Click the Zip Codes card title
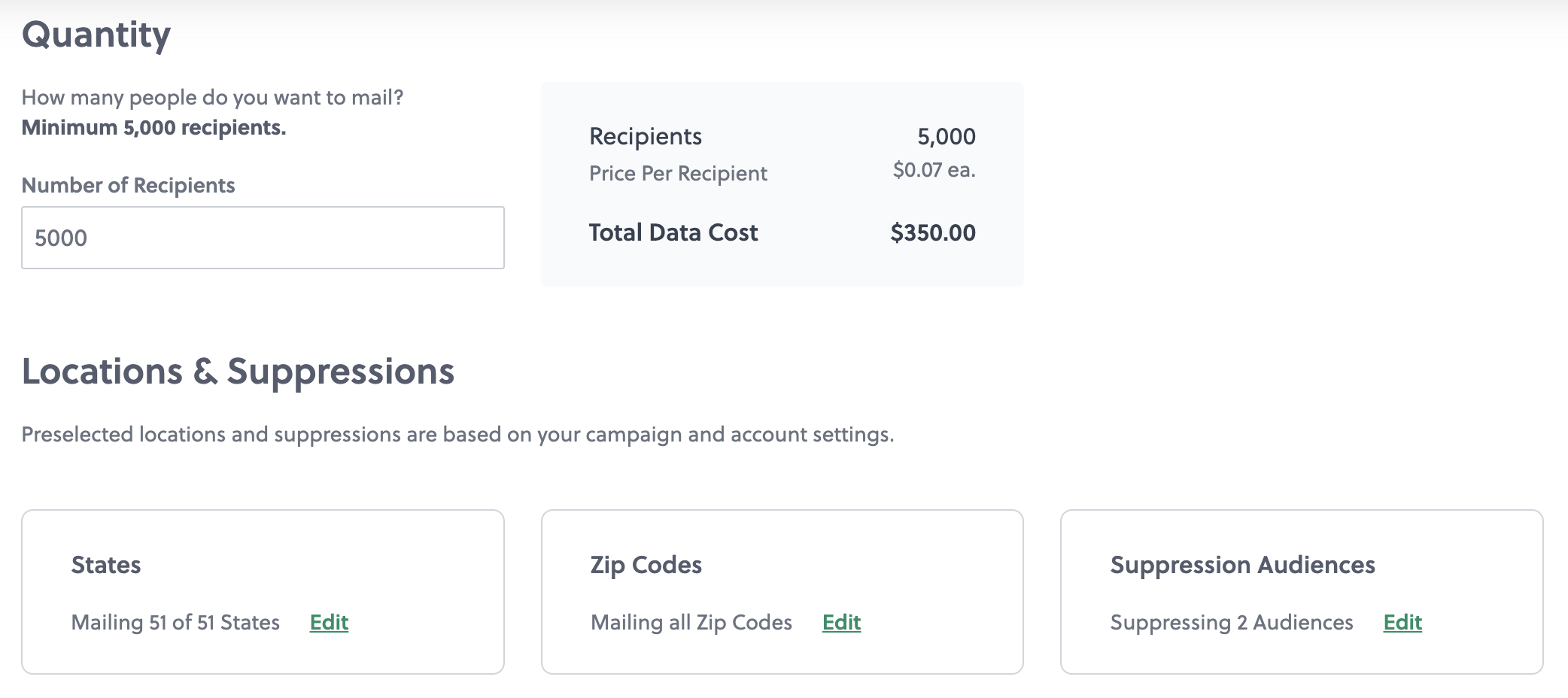The image size is (1568, 698). click(646, 565)
